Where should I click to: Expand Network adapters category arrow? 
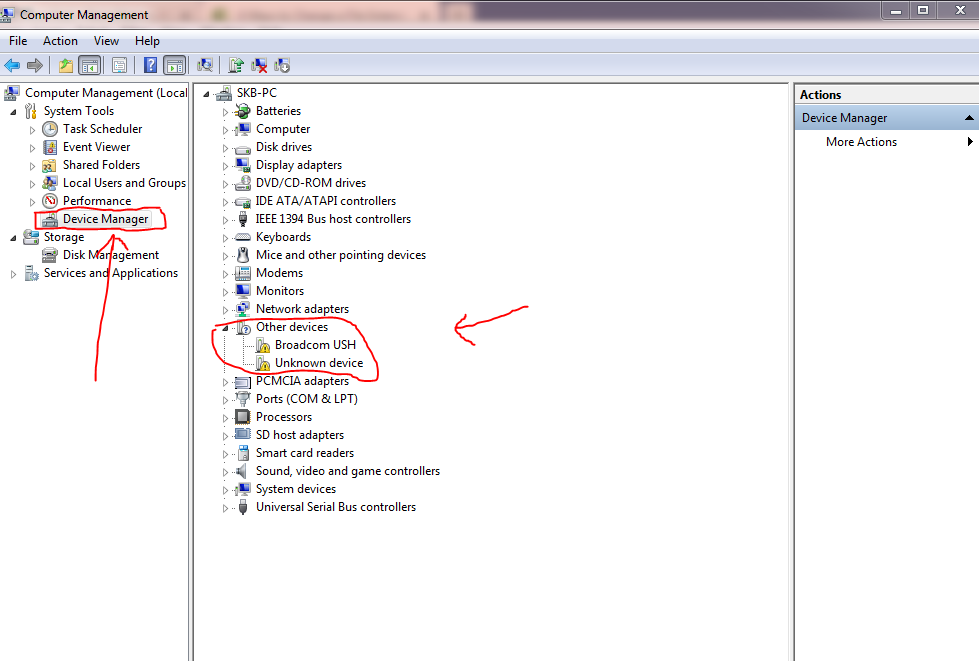point(225,310)
